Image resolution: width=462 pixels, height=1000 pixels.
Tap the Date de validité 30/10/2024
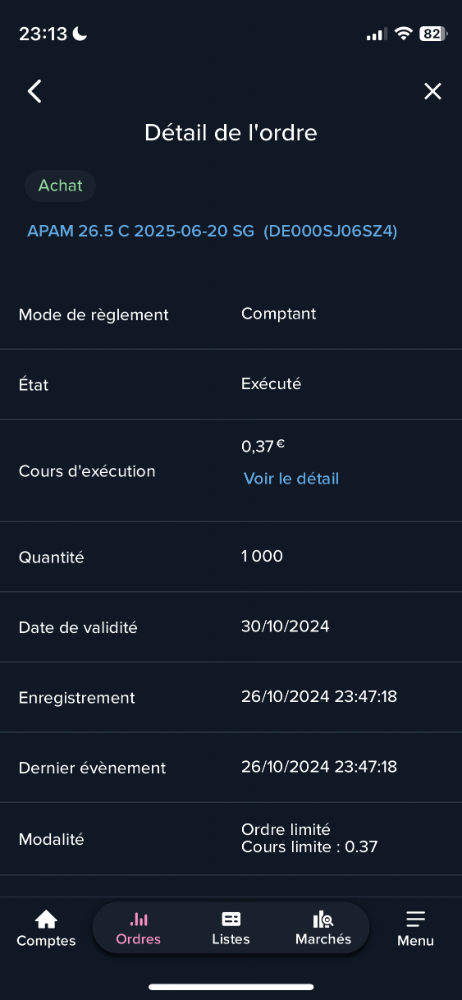(x=285, y=626)
